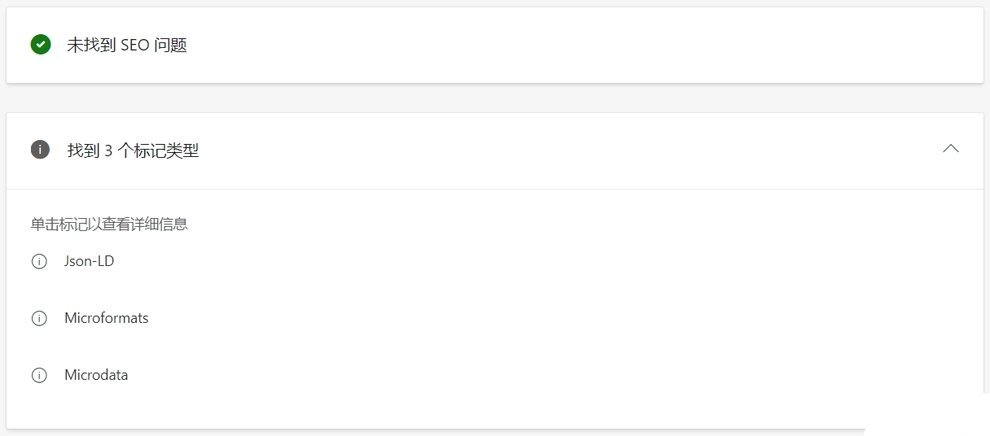The image size is (990, 436).
Task: Click the dark info icon beside 找到 3 个标记类型
Action: click(40, 150)
